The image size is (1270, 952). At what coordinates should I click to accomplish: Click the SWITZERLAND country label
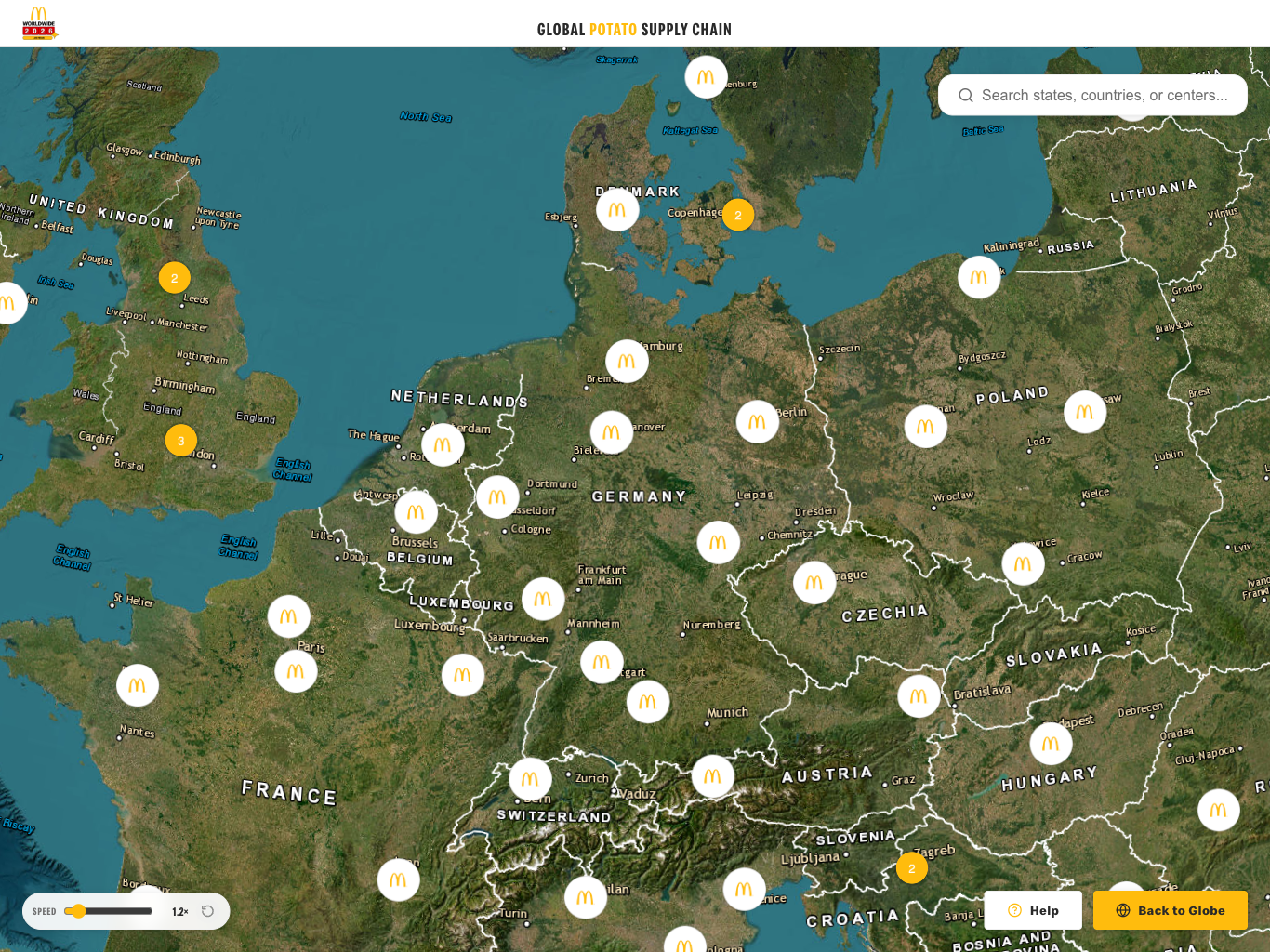point(554,816)
